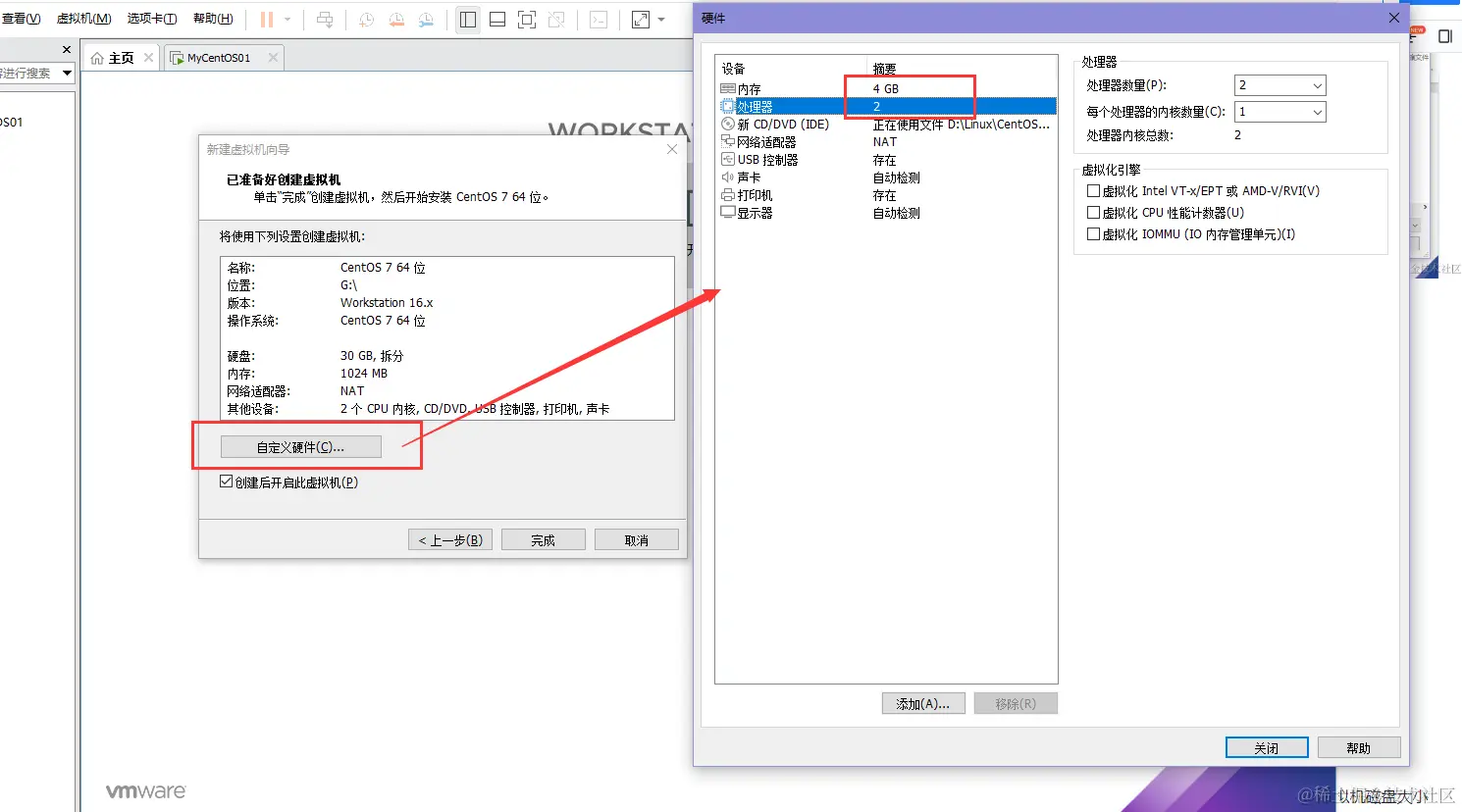Click the network adapter icon in device list

coord(728,142)
